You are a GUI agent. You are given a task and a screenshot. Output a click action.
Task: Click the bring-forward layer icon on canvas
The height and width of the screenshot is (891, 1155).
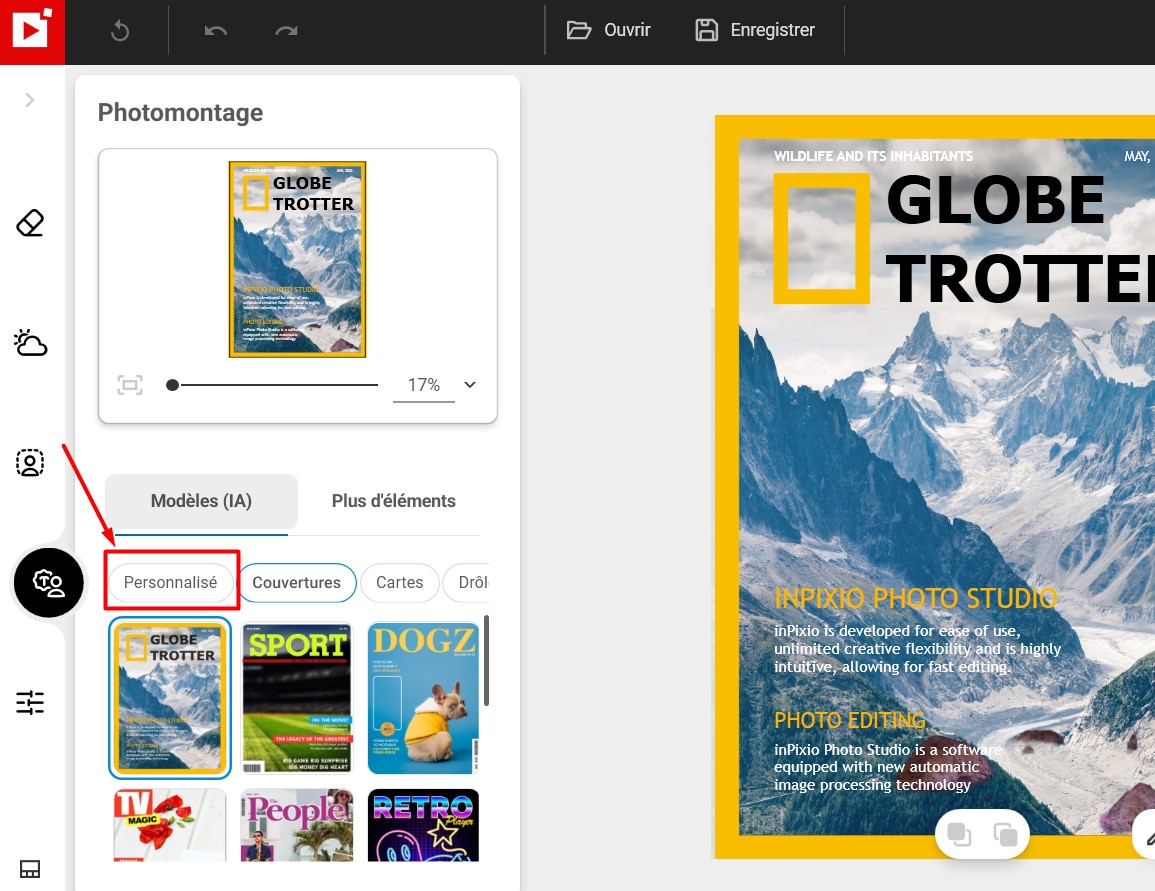[x=1005, y=834]
